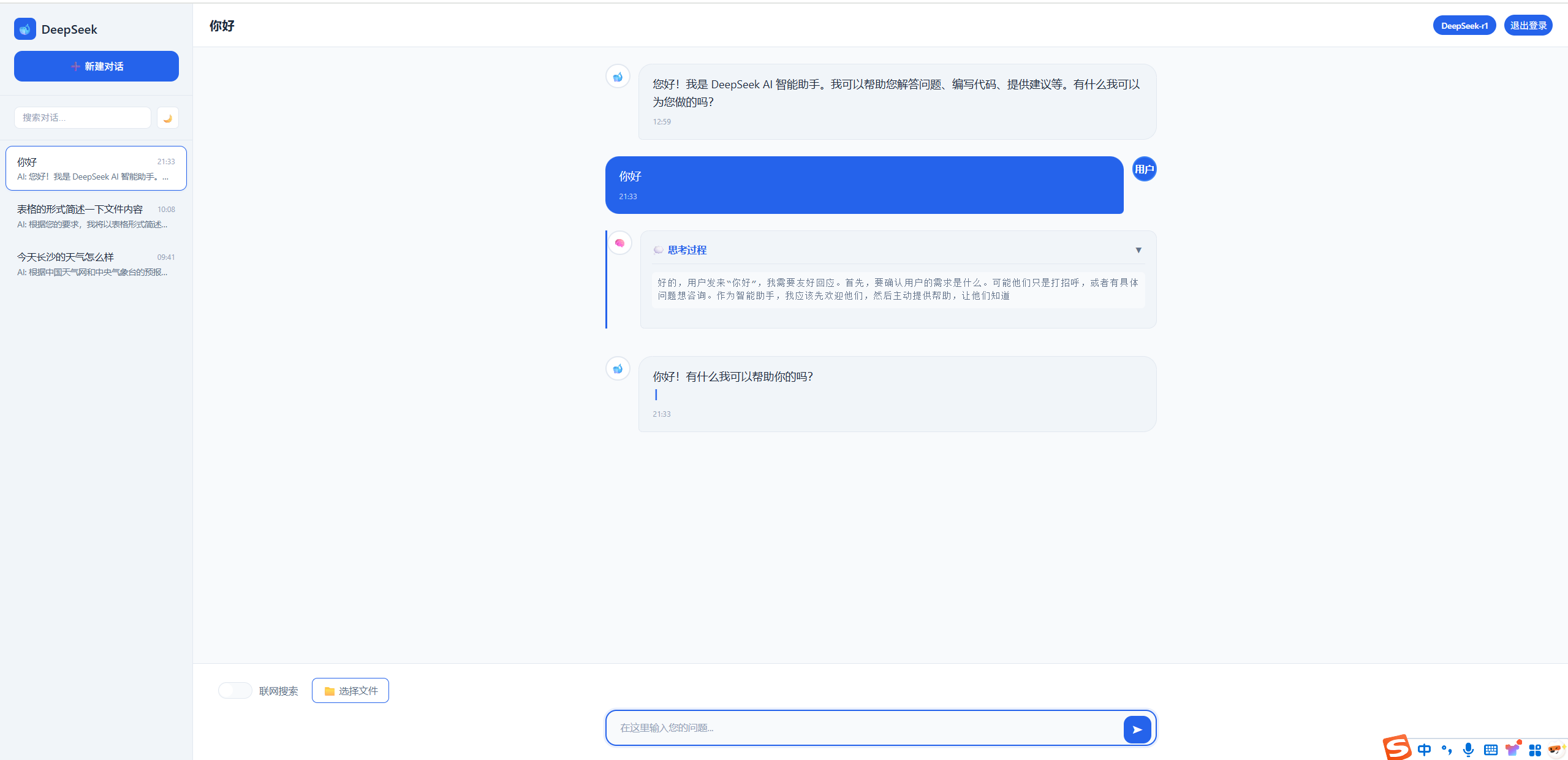Screen dimensions: 1568x760
Task: Click the 退出登录 logout button
Action: point(1528,26)
